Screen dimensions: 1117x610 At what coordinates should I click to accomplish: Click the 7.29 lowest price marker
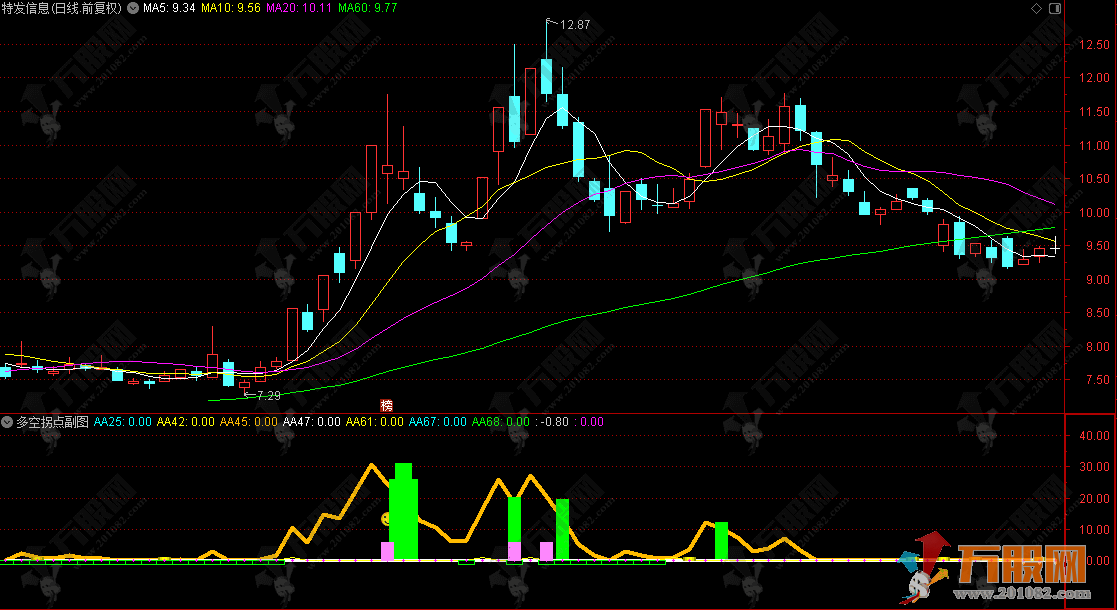click(267, 396)
